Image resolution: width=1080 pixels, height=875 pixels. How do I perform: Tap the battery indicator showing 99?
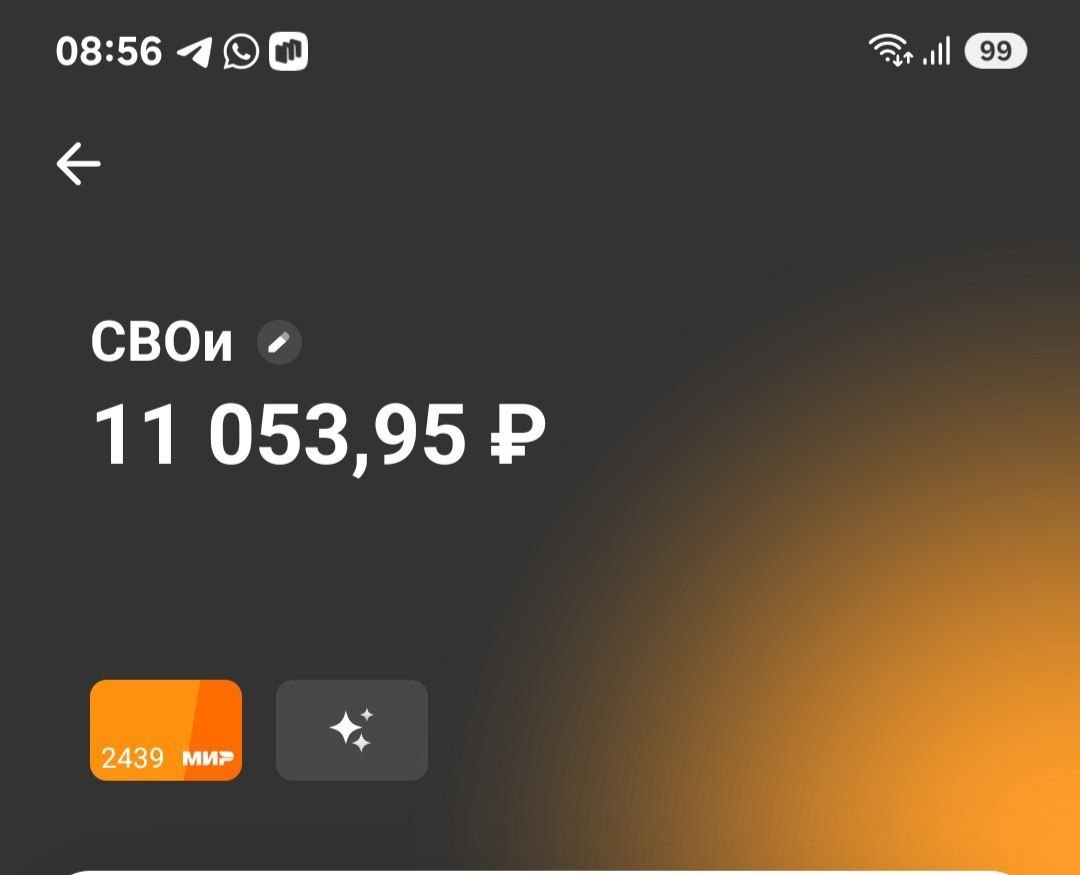tap(996, 52)
